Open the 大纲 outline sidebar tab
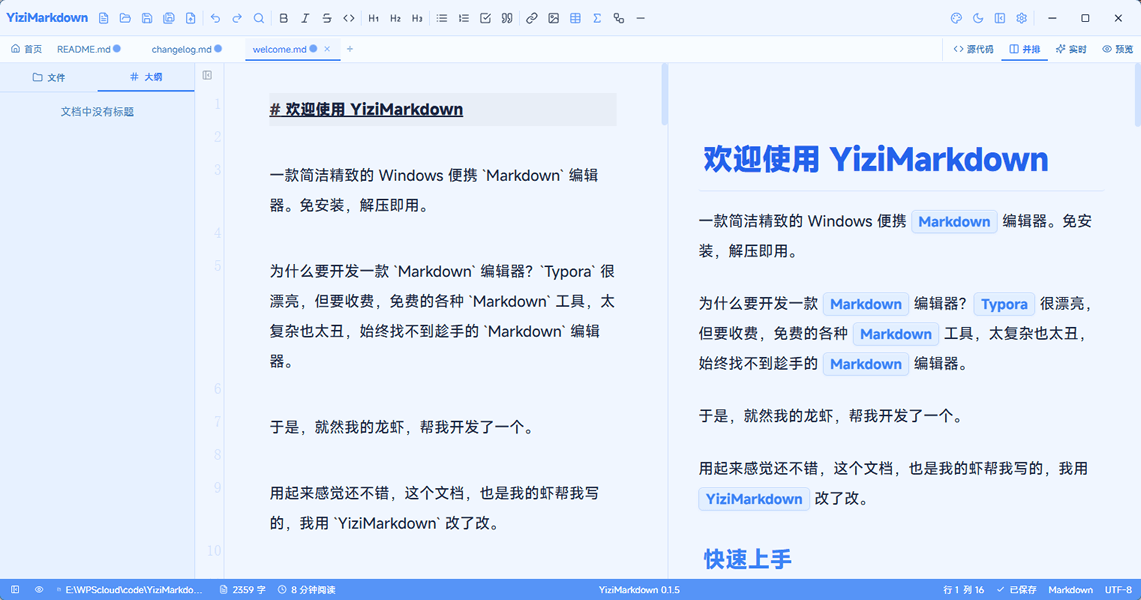 coord(146,77)
